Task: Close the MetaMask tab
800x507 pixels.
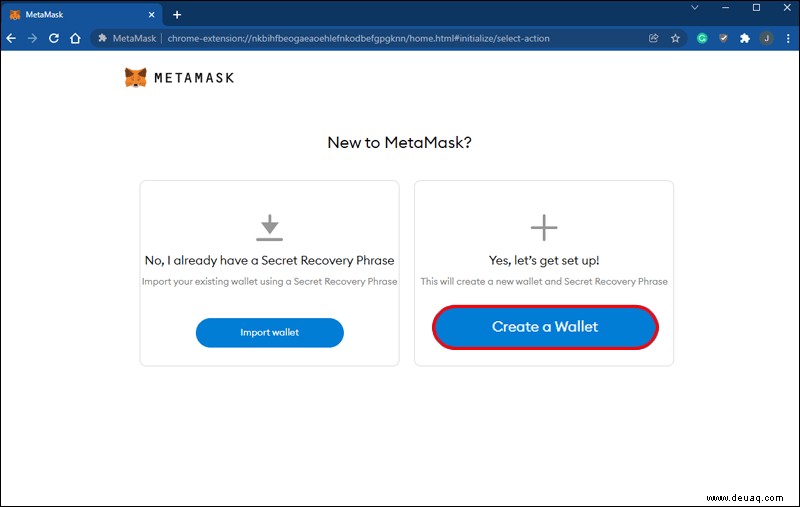Action: point(152,15)
